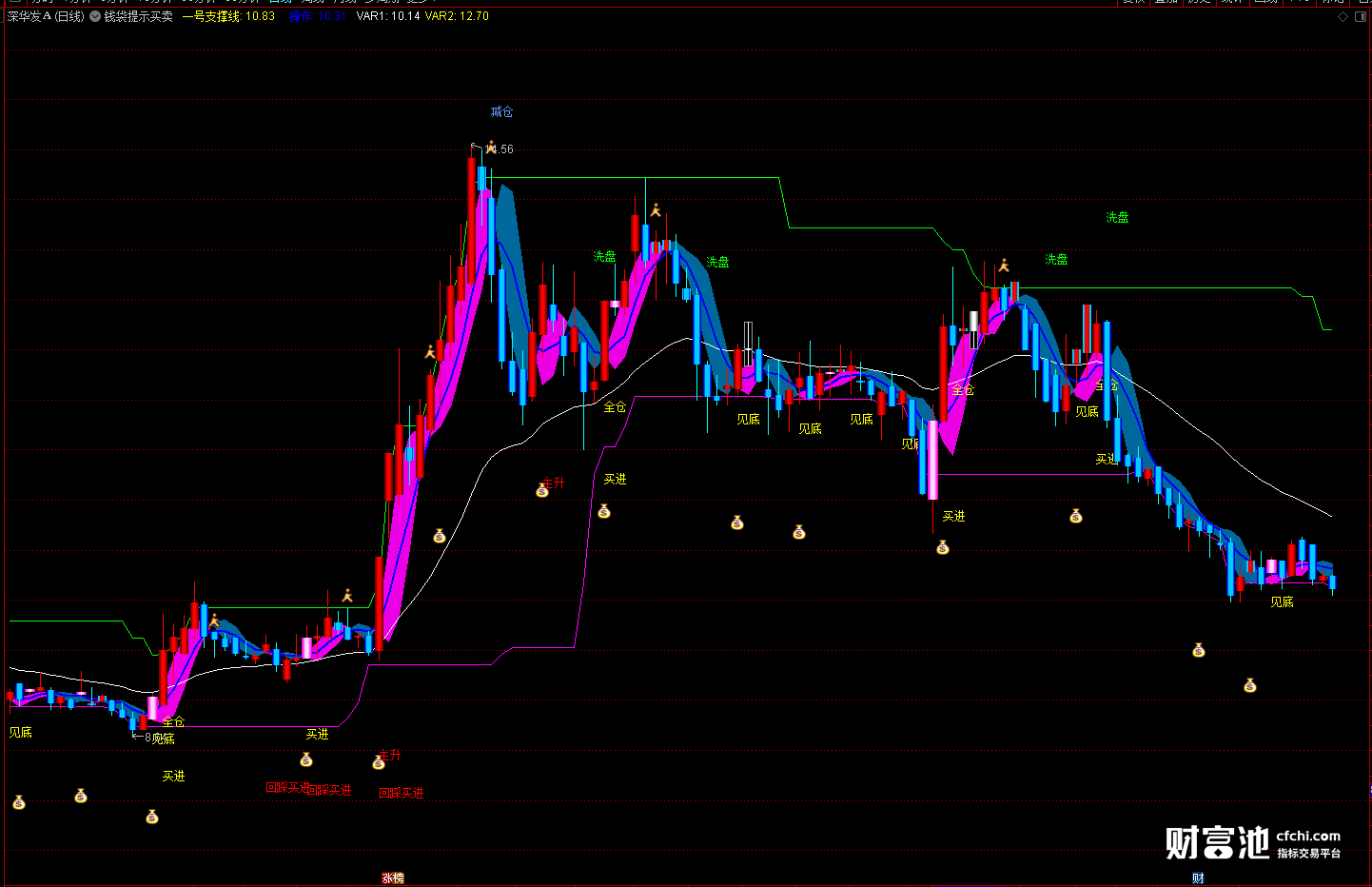The image size is (1372, 887).
Task: Click the VAR2: 12.70 value
Action: coord(457,16)
